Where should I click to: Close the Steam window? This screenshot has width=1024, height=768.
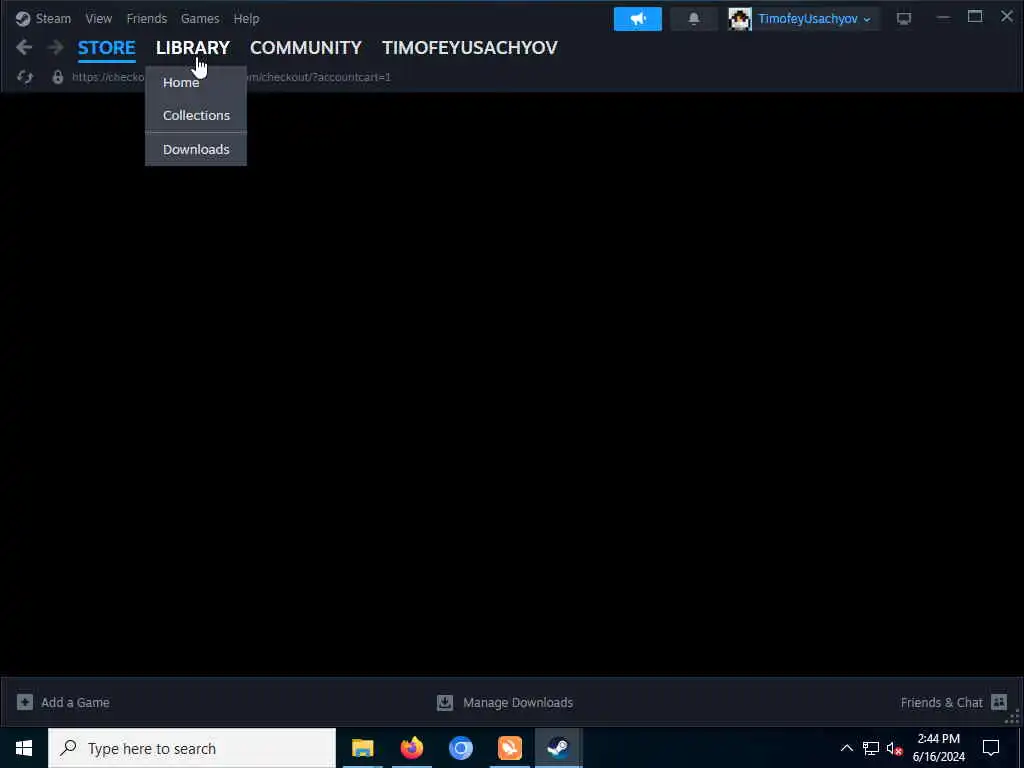click(x=1007, y=17)
